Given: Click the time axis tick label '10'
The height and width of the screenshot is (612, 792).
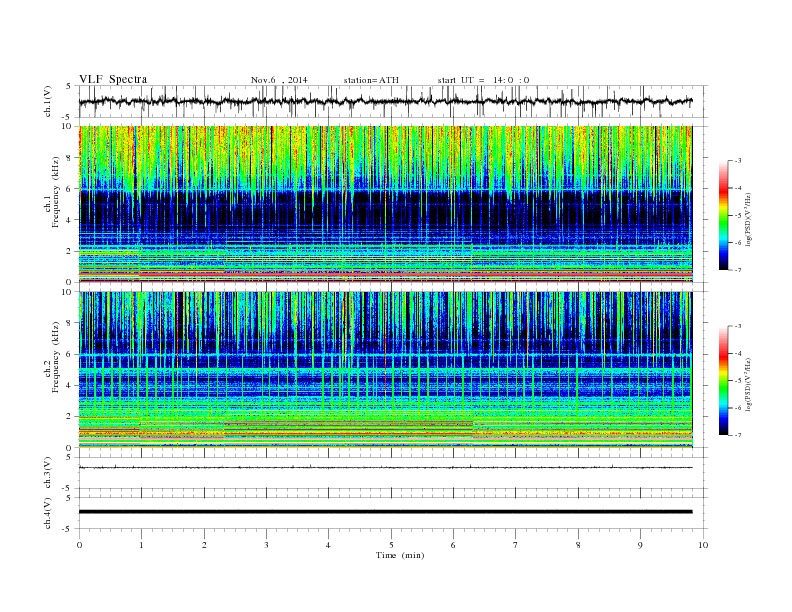Looking at the screenshot, I should coord(703,545).
